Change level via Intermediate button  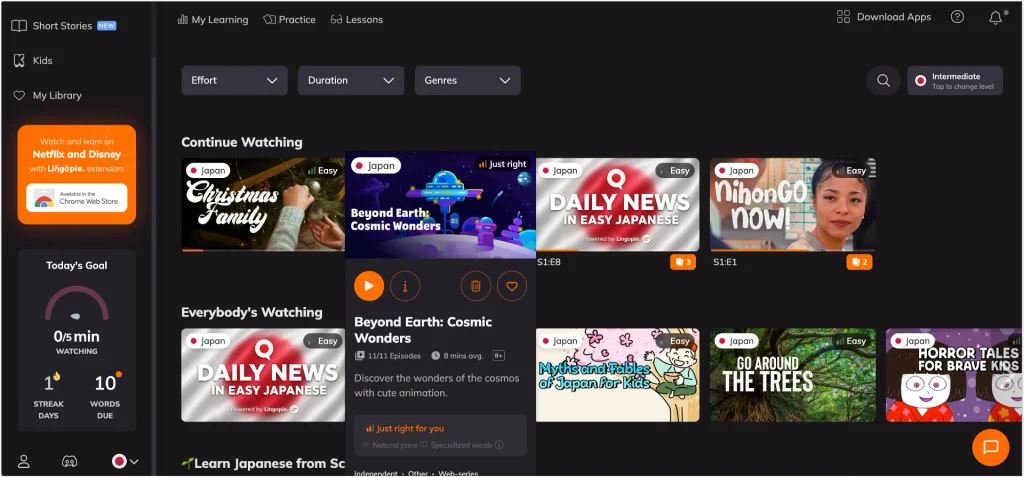click(955, 80)
